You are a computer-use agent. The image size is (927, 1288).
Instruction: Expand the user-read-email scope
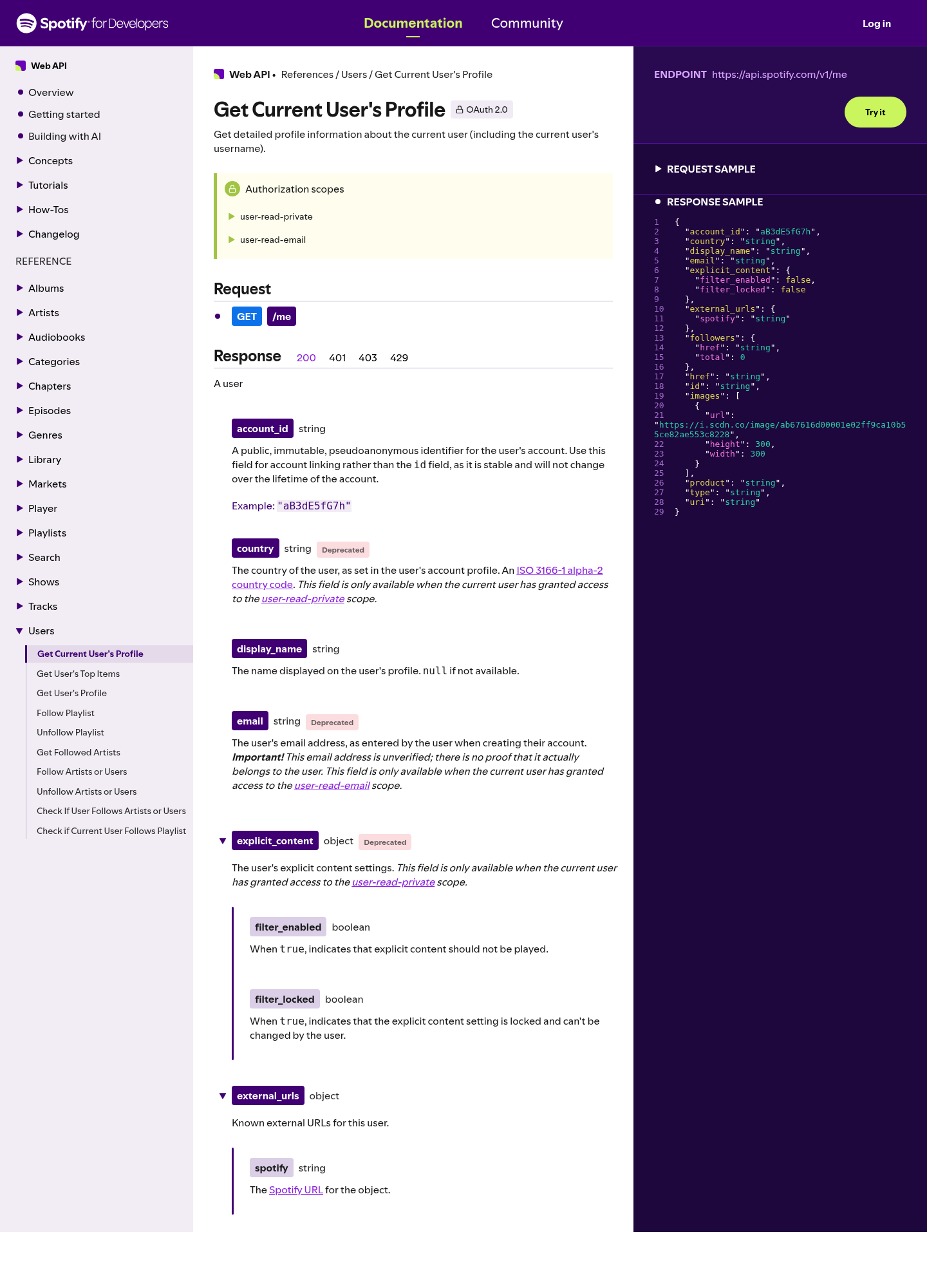point(267,240)
